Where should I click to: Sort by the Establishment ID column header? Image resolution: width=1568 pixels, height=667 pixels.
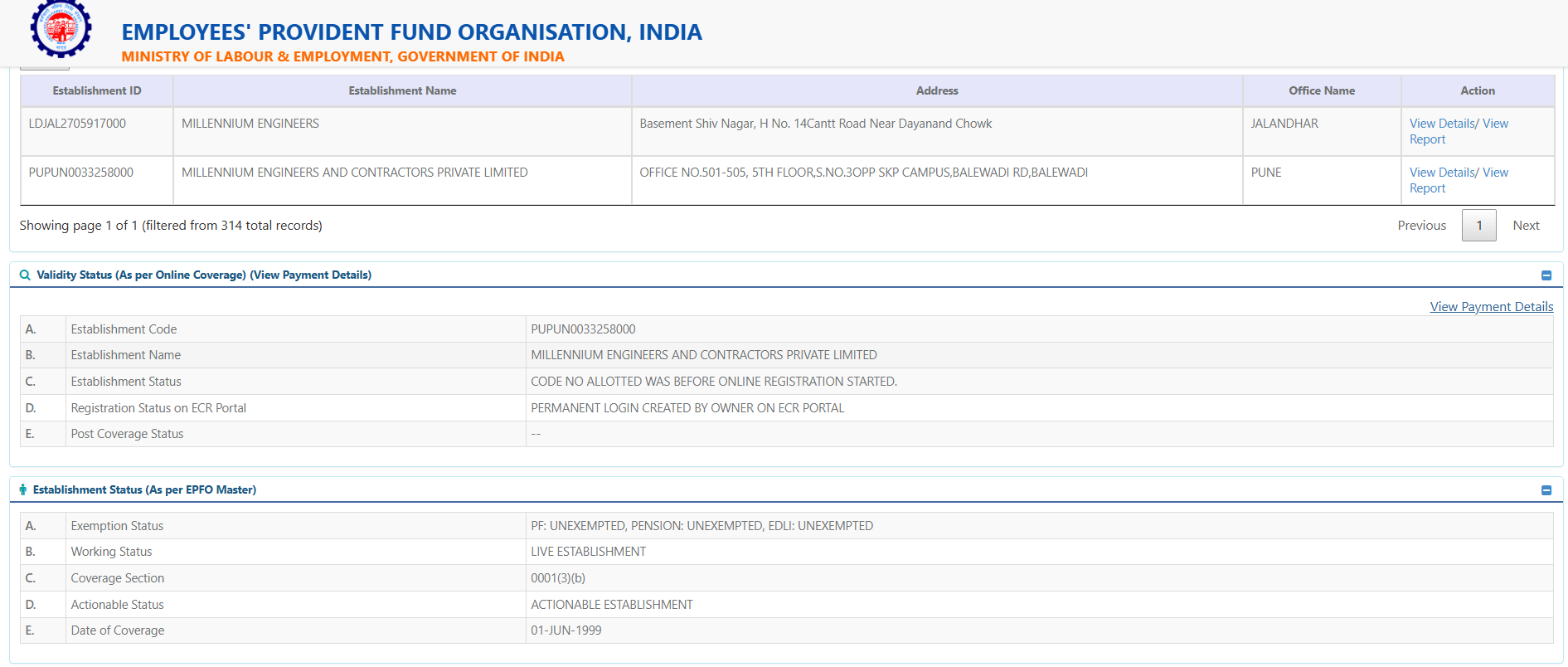pyautogui.click(x=97, y=91)
